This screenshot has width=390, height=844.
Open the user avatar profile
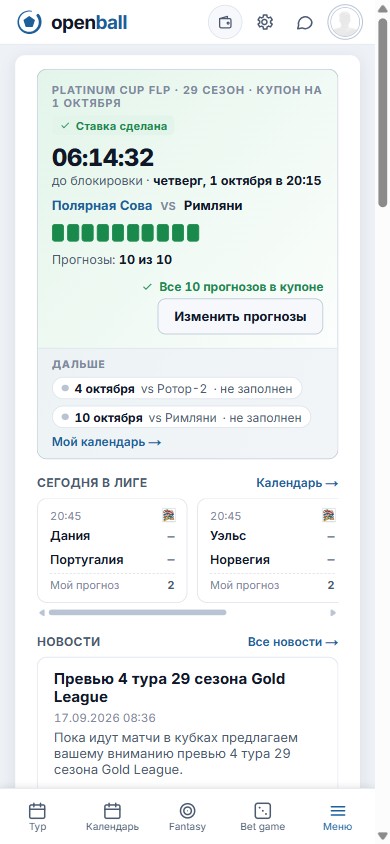pos(345,23)
